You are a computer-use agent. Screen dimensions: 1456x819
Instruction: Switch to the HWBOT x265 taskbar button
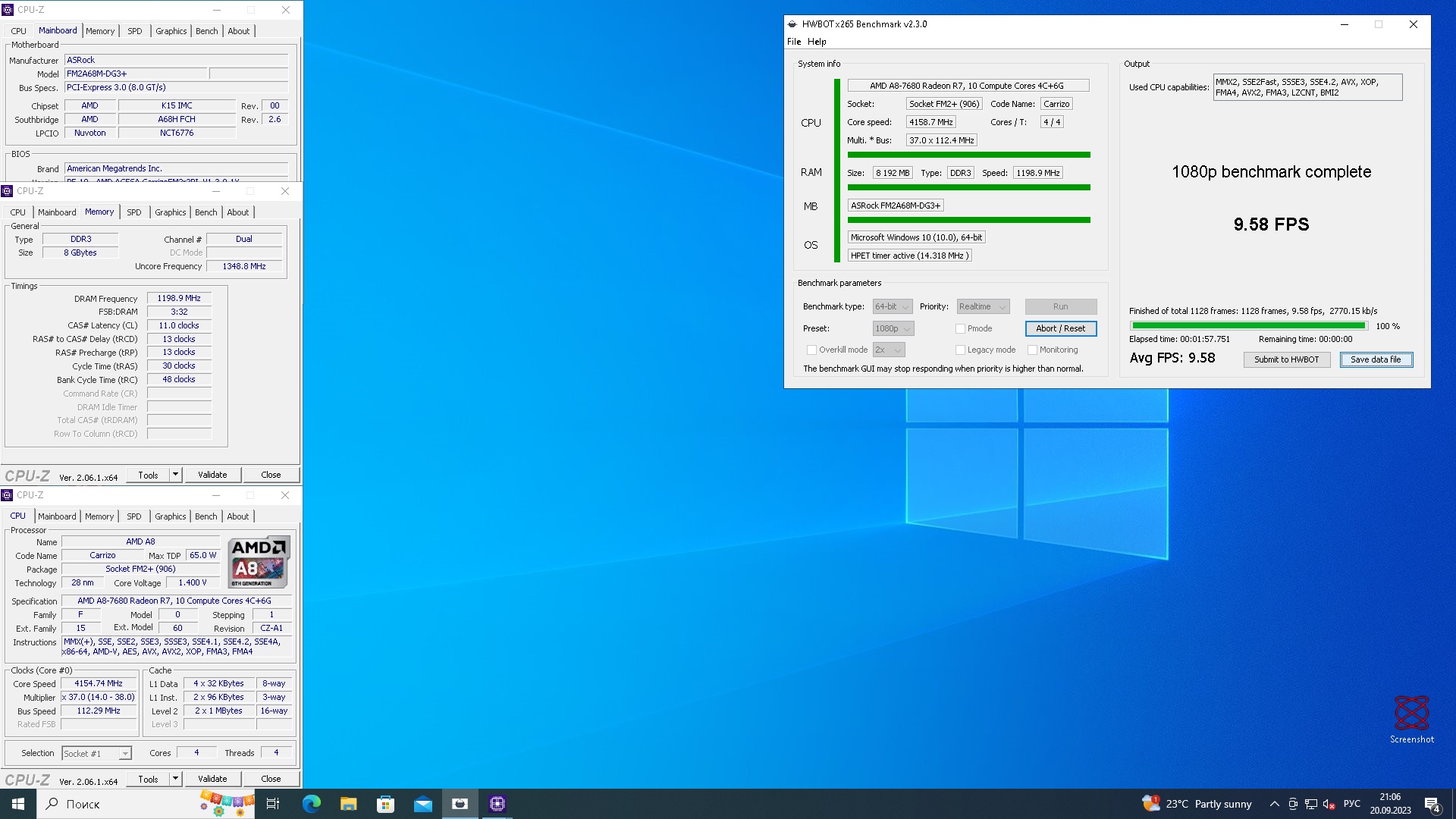[460, 804]
